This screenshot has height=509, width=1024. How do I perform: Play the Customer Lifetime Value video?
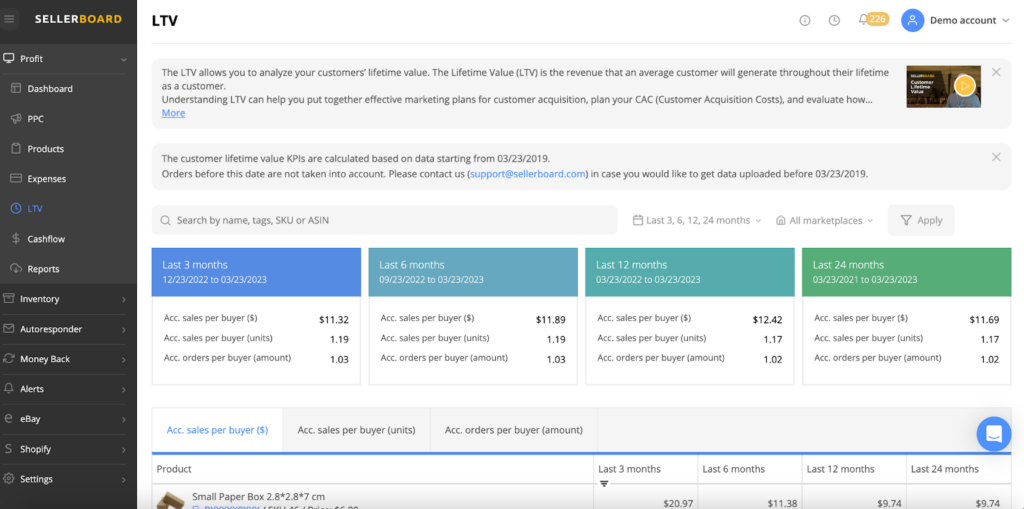pos(964,86)
